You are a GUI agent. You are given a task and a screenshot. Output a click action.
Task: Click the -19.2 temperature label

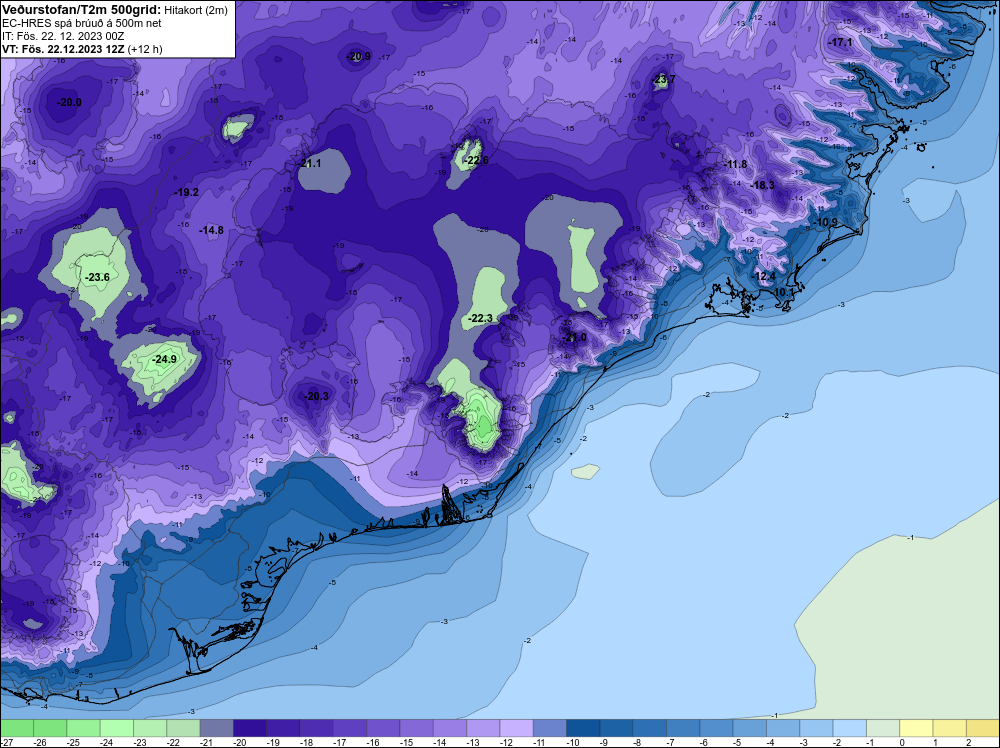[187, 192]
